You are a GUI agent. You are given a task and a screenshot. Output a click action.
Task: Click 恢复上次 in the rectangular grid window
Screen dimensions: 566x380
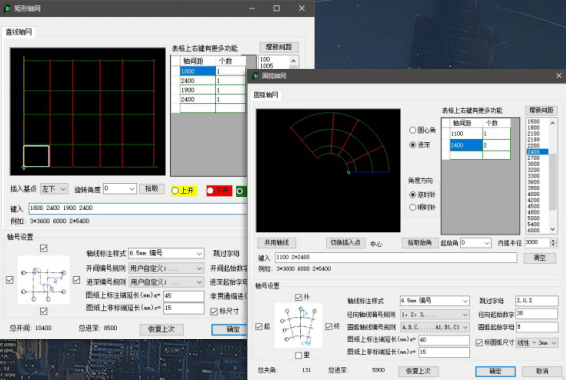point(162,329)
